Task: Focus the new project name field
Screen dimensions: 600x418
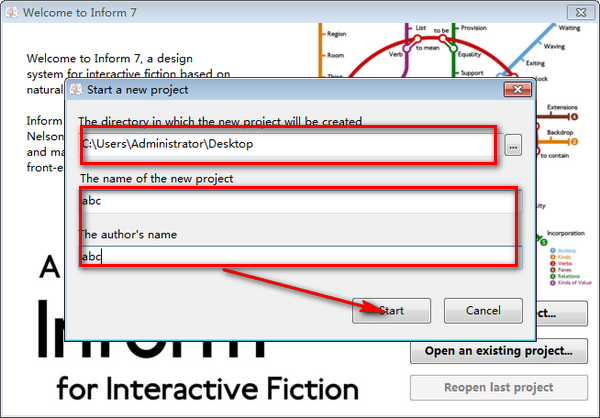Action: point(300,201)
